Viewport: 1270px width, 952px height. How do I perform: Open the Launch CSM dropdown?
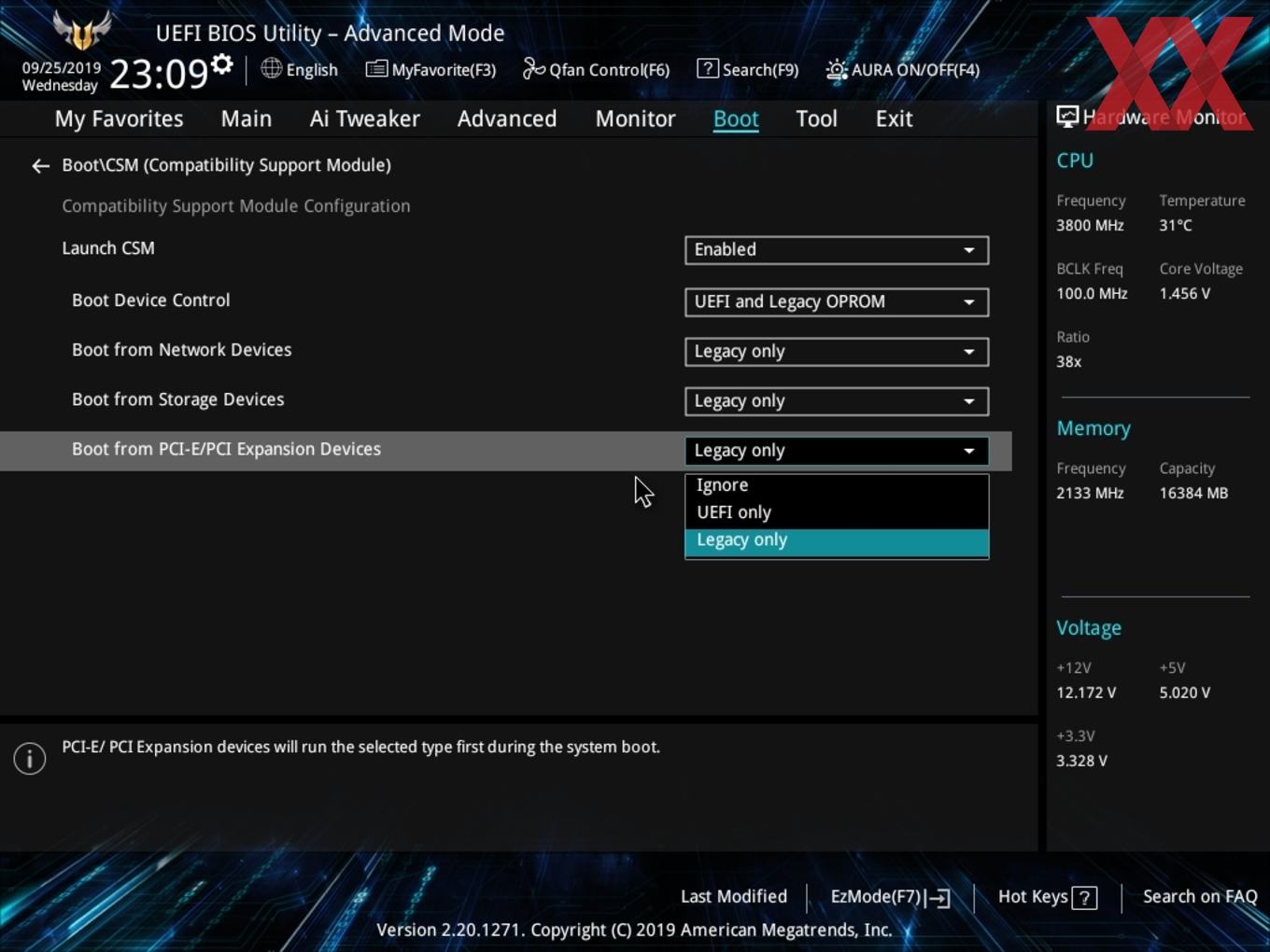[836, 250]
